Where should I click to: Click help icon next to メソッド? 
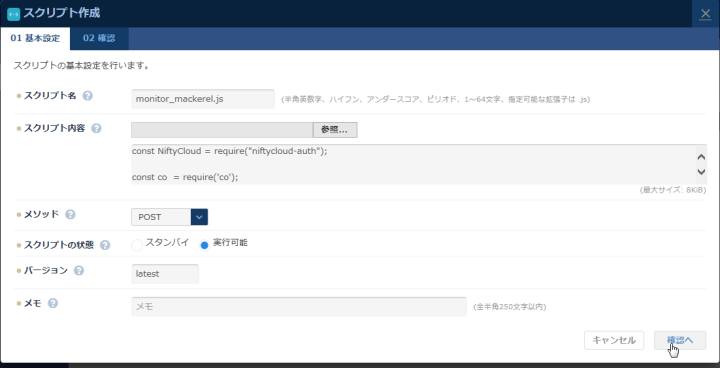click(x=70, y=214)
